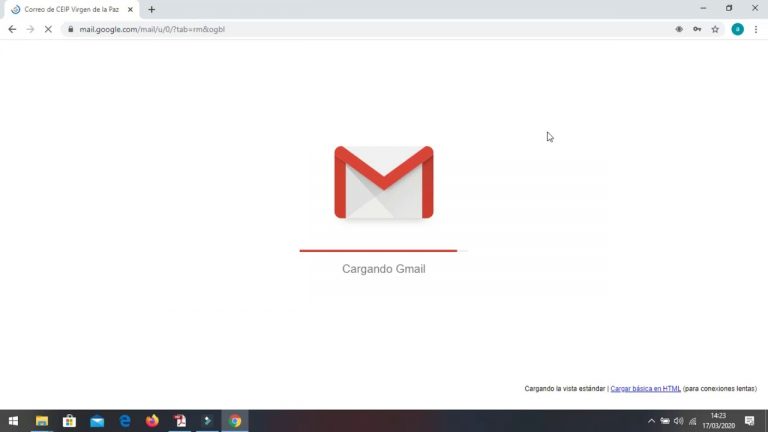
Task: Open File Explorer from the taskbar
Action: point(42,421)
